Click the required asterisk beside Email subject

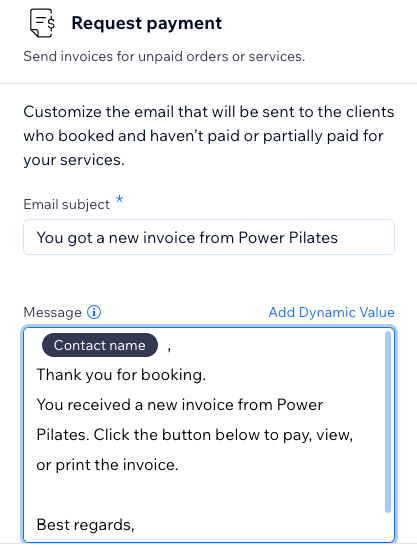(120, 200)
